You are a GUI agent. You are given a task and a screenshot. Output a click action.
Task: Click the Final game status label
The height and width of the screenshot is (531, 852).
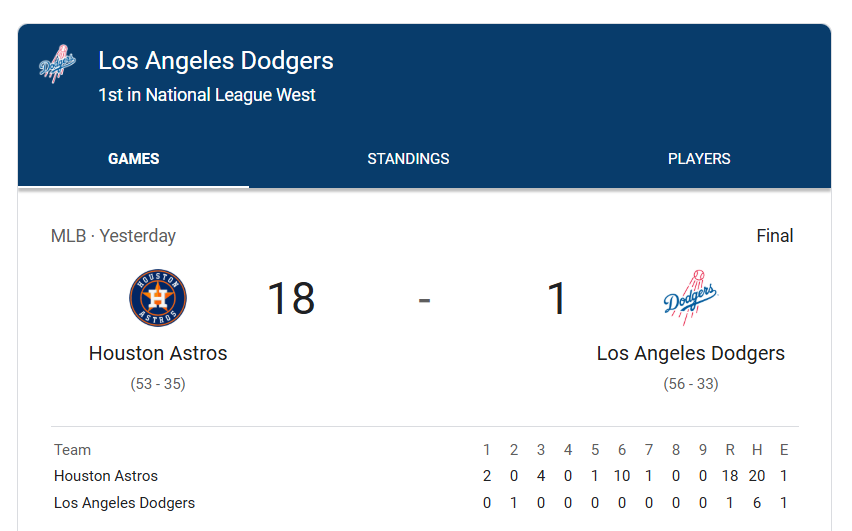click(x=775, y=236)
